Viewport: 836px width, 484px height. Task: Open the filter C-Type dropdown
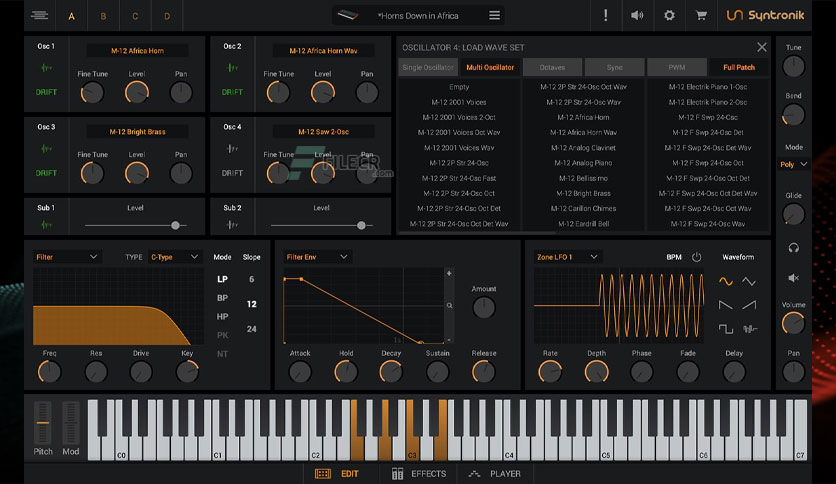[176, 257]
